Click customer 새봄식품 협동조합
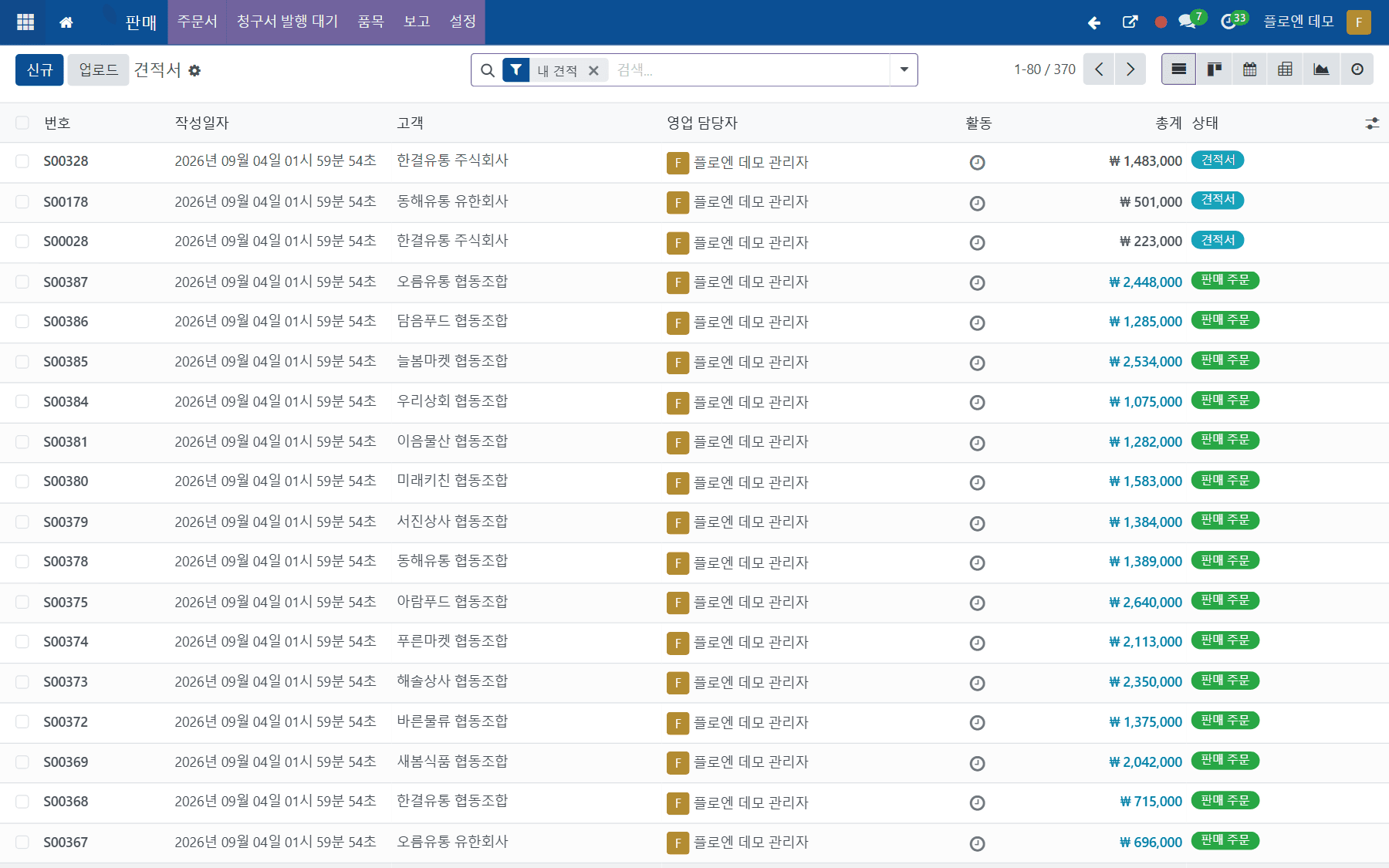1389x868 pixels. coord(452,762)
